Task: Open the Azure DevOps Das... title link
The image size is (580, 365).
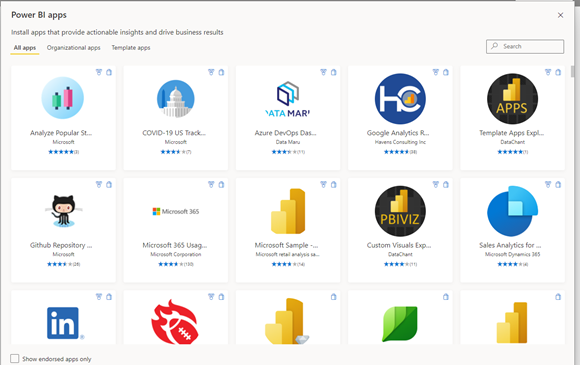Action: 286,133
